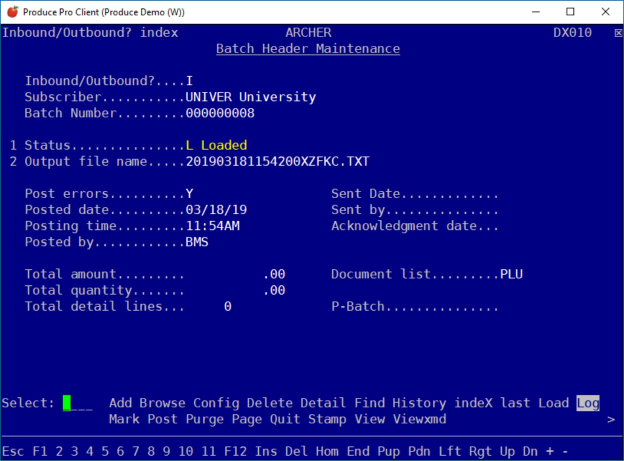Click the Posted date 03/18/19
The height and width of the screenshot is (461, 624).
216,210
